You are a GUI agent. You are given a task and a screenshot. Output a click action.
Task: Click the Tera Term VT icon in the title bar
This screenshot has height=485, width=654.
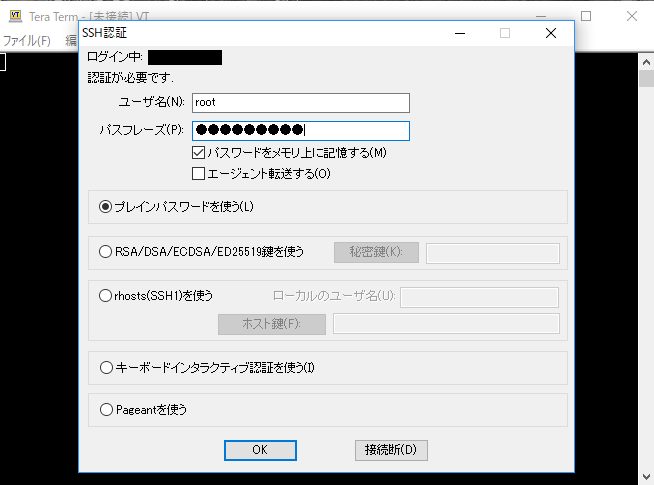tap(15, 16)
